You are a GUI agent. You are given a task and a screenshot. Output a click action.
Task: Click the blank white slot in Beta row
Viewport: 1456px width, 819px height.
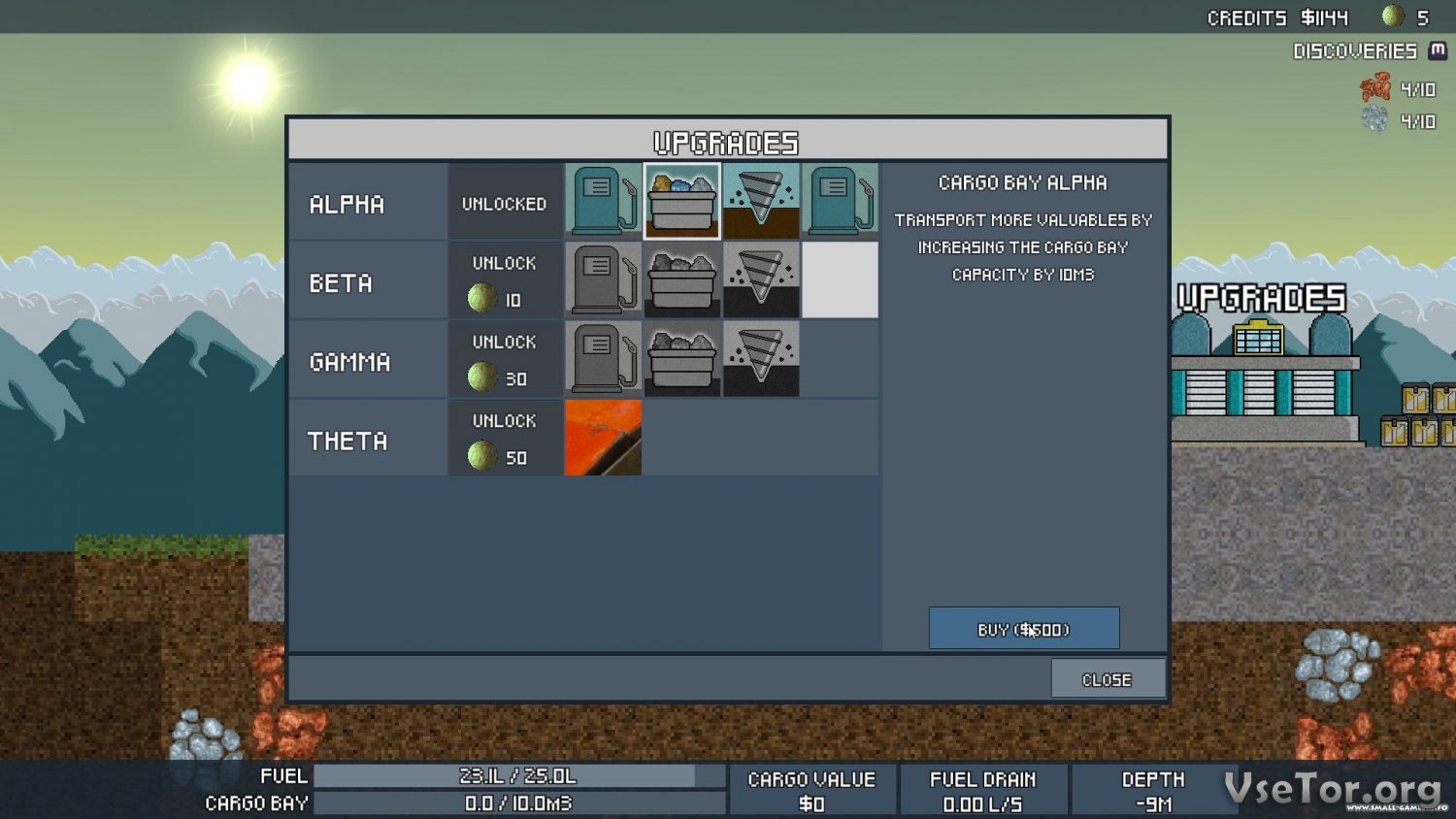(x=840, y=279)
